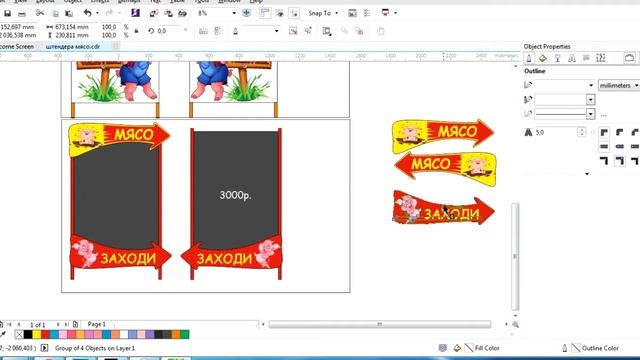Open the purple Corel content search icon
The width and height of the screenshot is (640, 360).
point(135,13)
